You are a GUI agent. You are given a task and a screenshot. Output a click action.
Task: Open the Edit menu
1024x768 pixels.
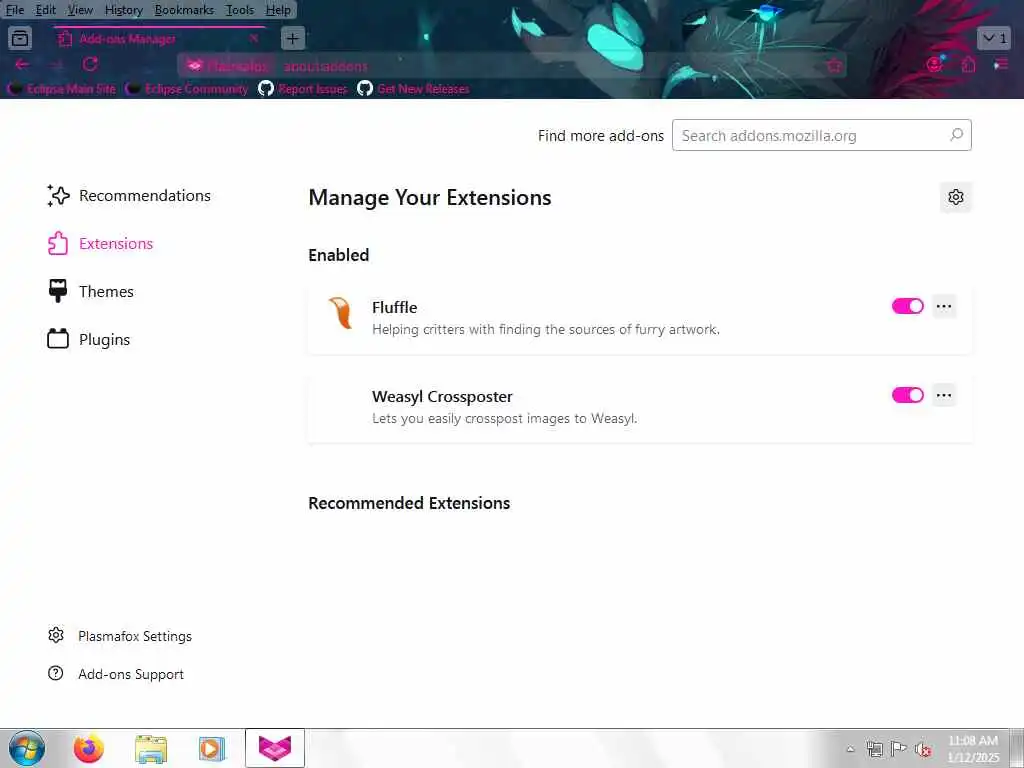[45, 10]
